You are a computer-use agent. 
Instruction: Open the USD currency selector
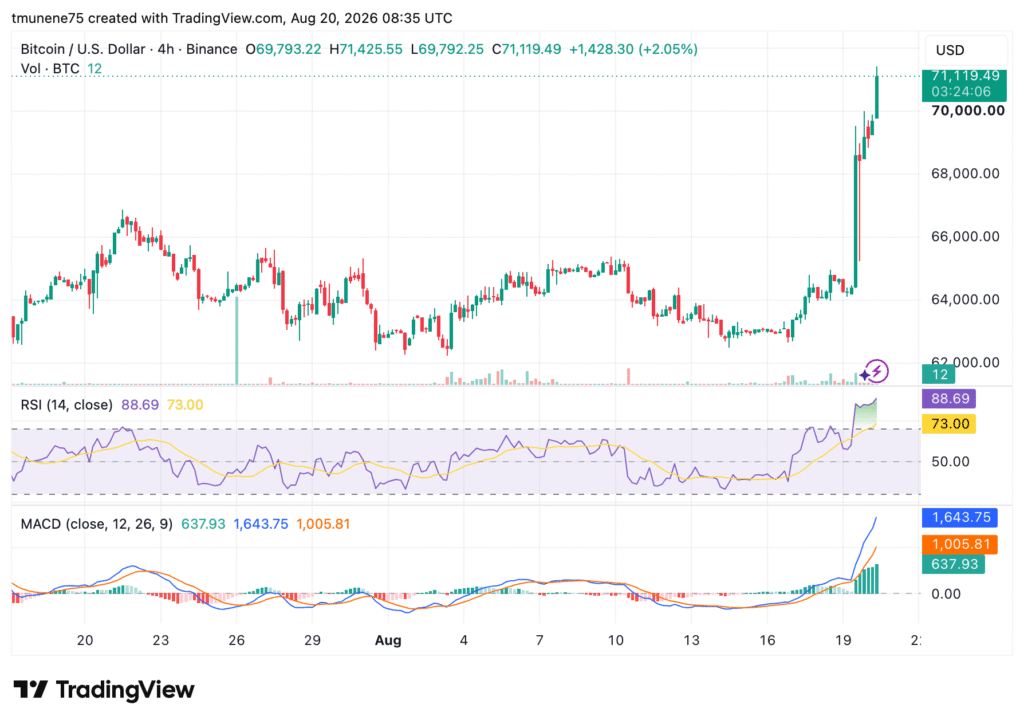[x=965, y=50]
